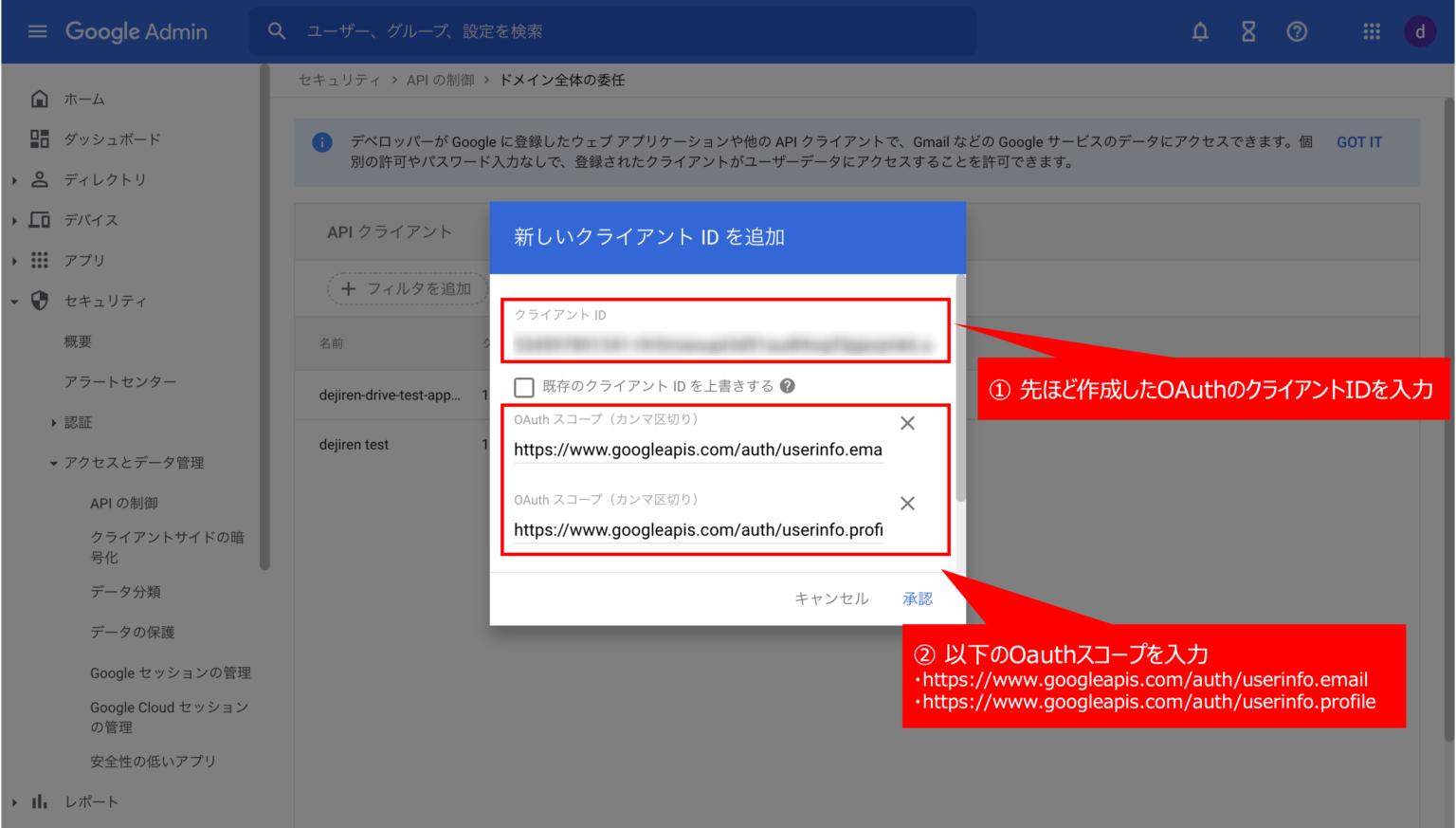Open the hourglass tasks icon
Screen dimensions: 1456x828
point(1248,31)
